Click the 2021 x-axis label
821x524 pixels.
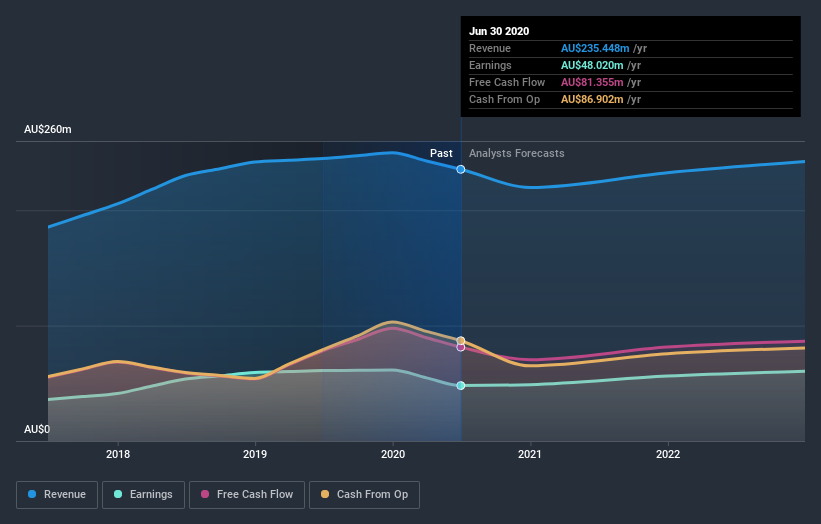pyautogui.click(x=530, y=454)
